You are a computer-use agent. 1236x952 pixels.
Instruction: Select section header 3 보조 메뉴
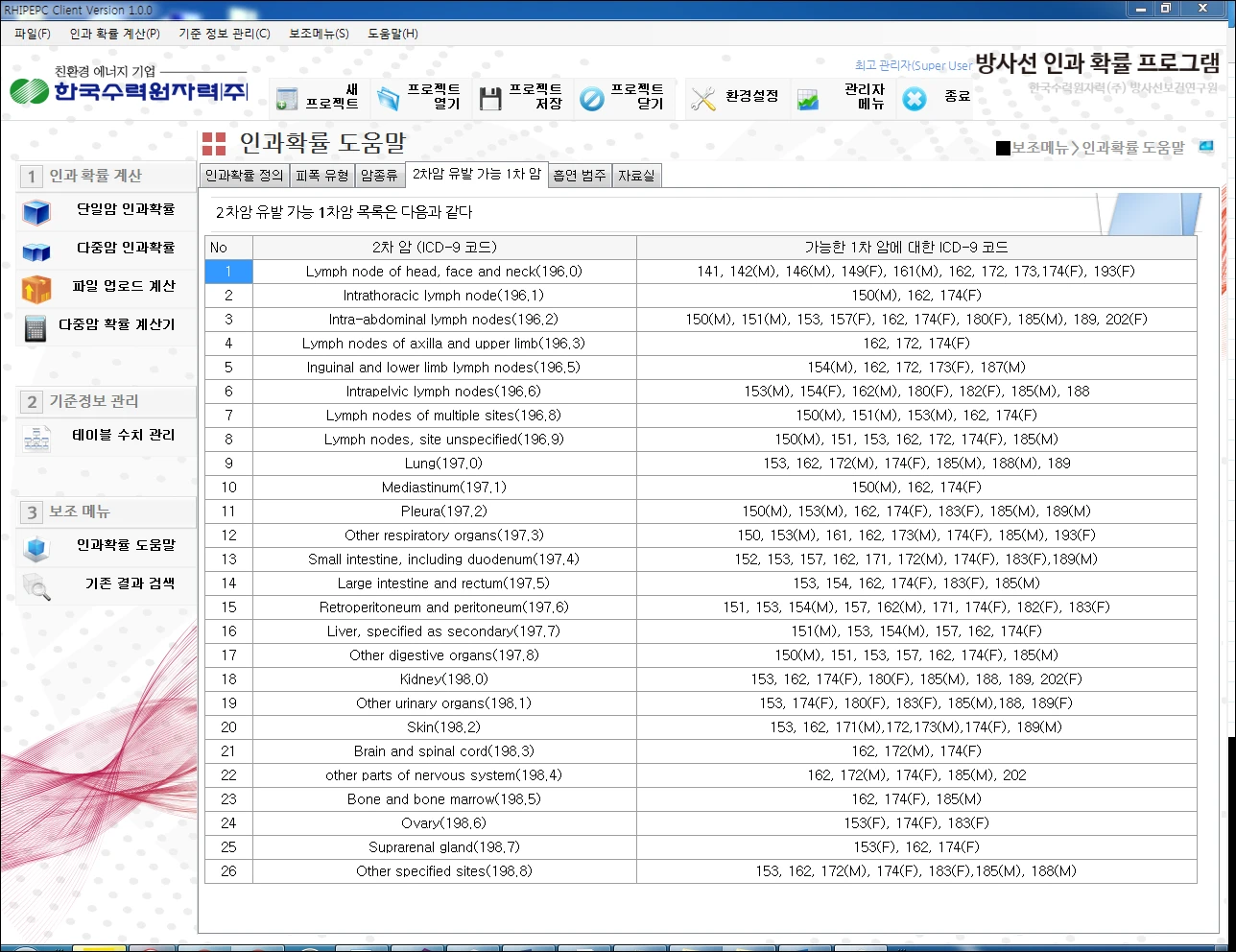(107, 512)
